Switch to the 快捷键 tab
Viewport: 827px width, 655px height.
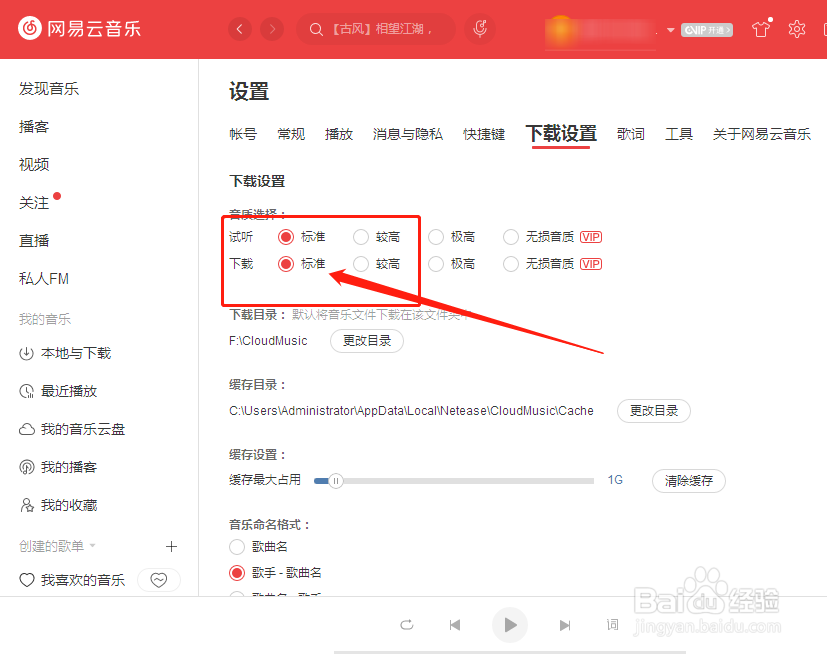pos(484,134)
